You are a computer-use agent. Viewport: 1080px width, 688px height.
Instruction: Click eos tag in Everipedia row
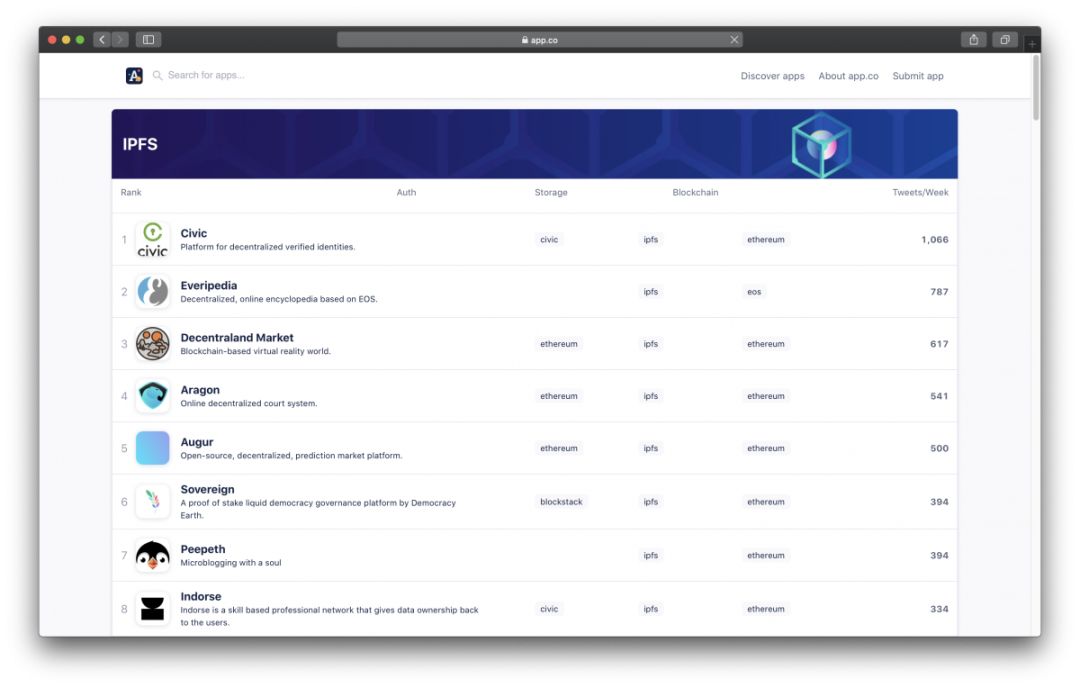click(754, 292)
